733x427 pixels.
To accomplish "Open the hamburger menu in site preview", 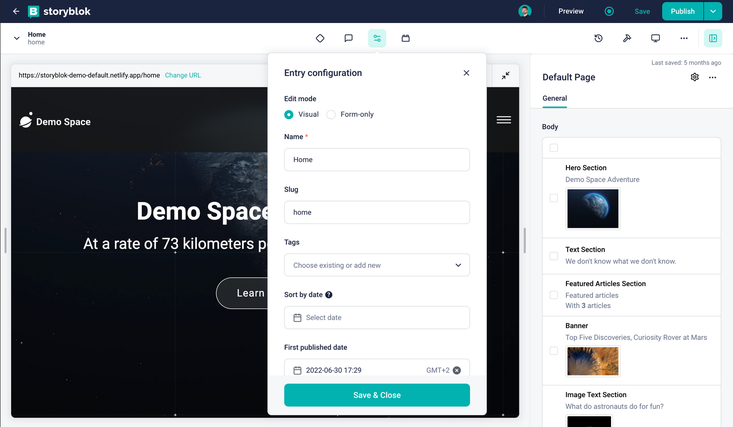I will tap(503, 120).
